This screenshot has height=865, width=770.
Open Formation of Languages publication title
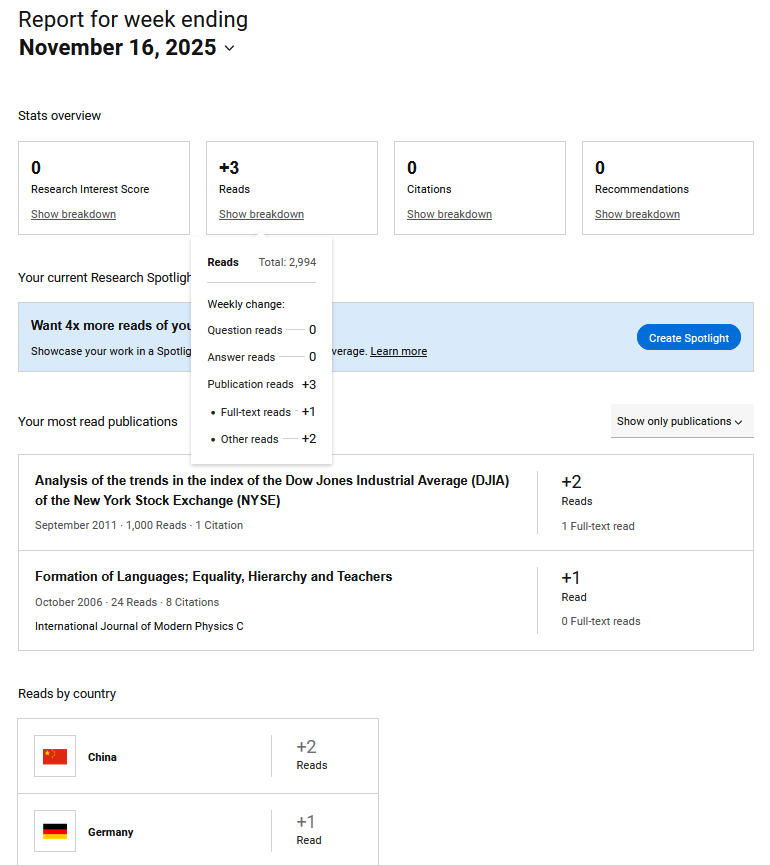[213, 576]
